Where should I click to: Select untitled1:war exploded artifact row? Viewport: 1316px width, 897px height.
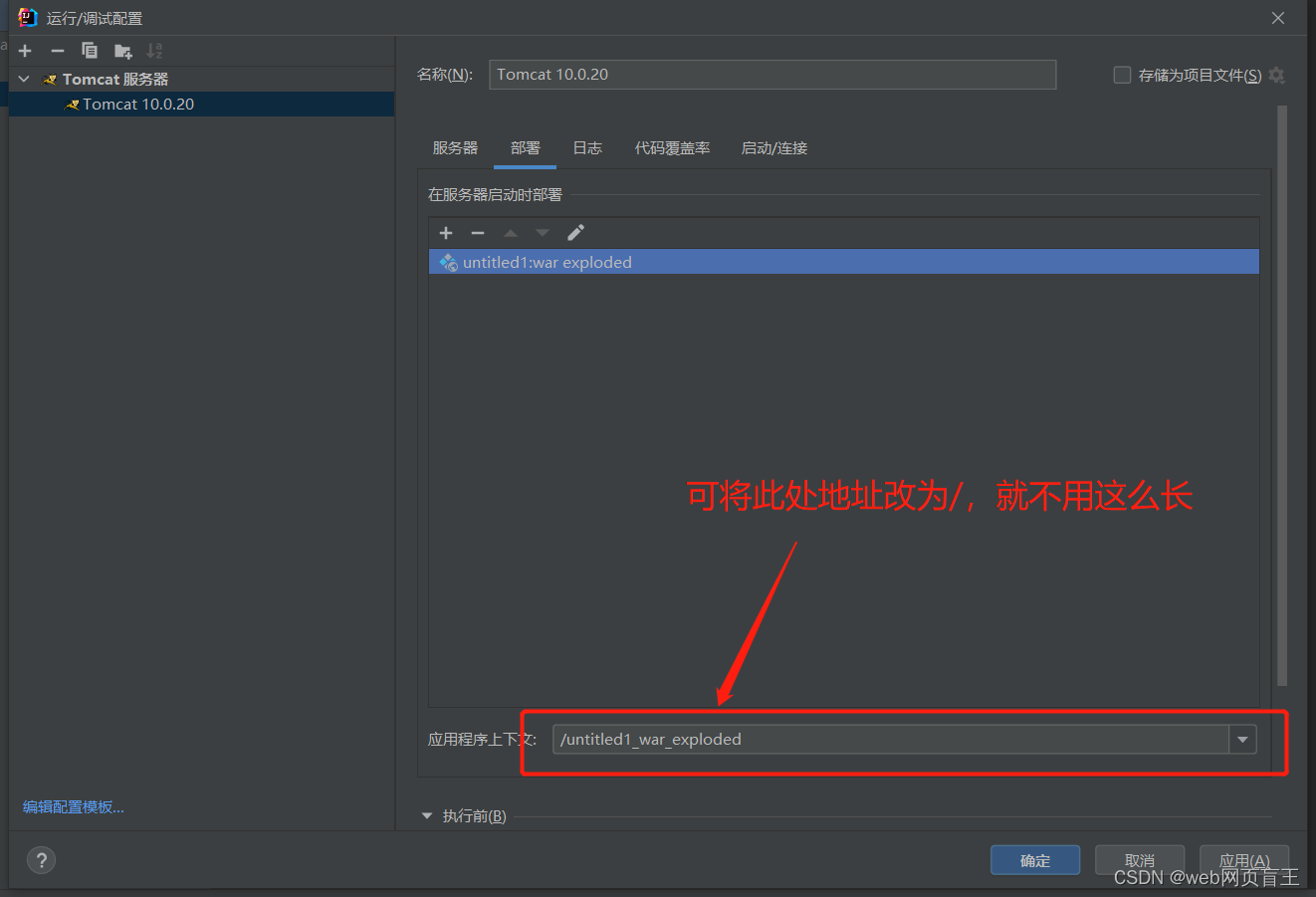click(844, 262)
